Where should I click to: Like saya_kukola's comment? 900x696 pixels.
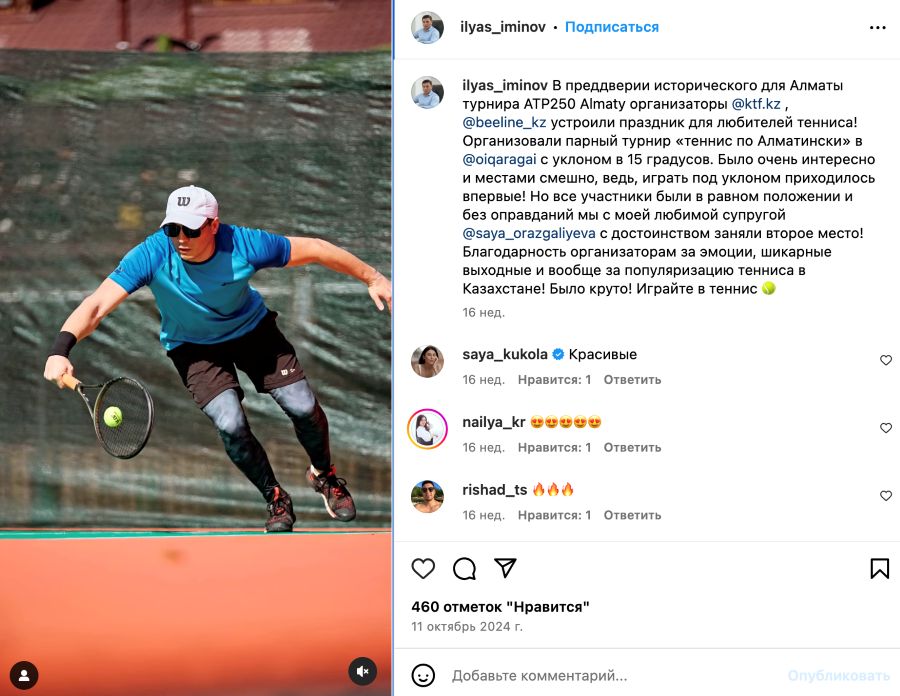tap(886, 360)
